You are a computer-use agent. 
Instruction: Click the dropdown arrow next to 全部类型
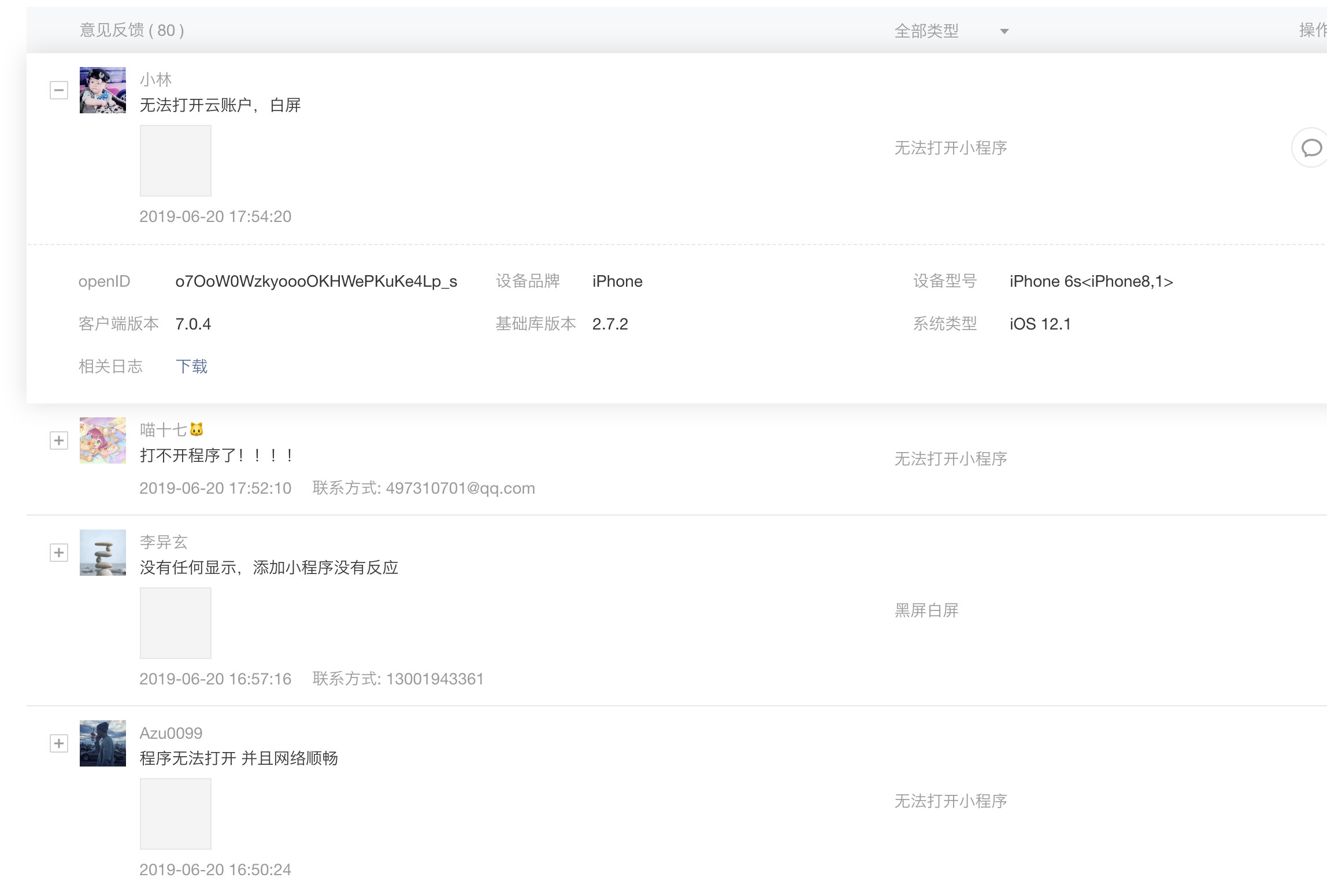click(1004, 32)
